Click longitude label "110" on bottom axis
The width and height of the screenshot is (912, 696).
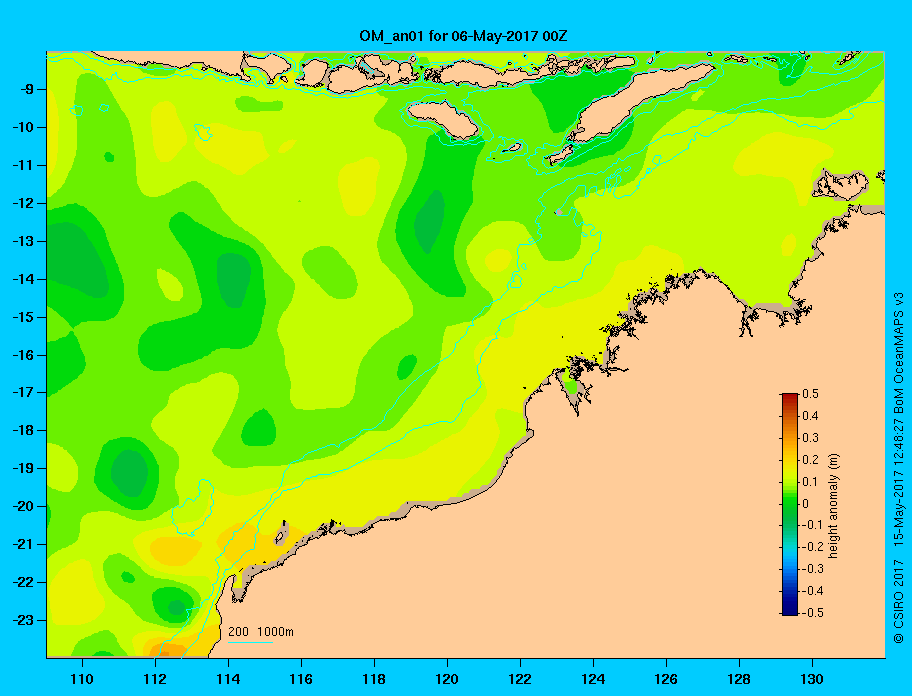tap(82, 679)
